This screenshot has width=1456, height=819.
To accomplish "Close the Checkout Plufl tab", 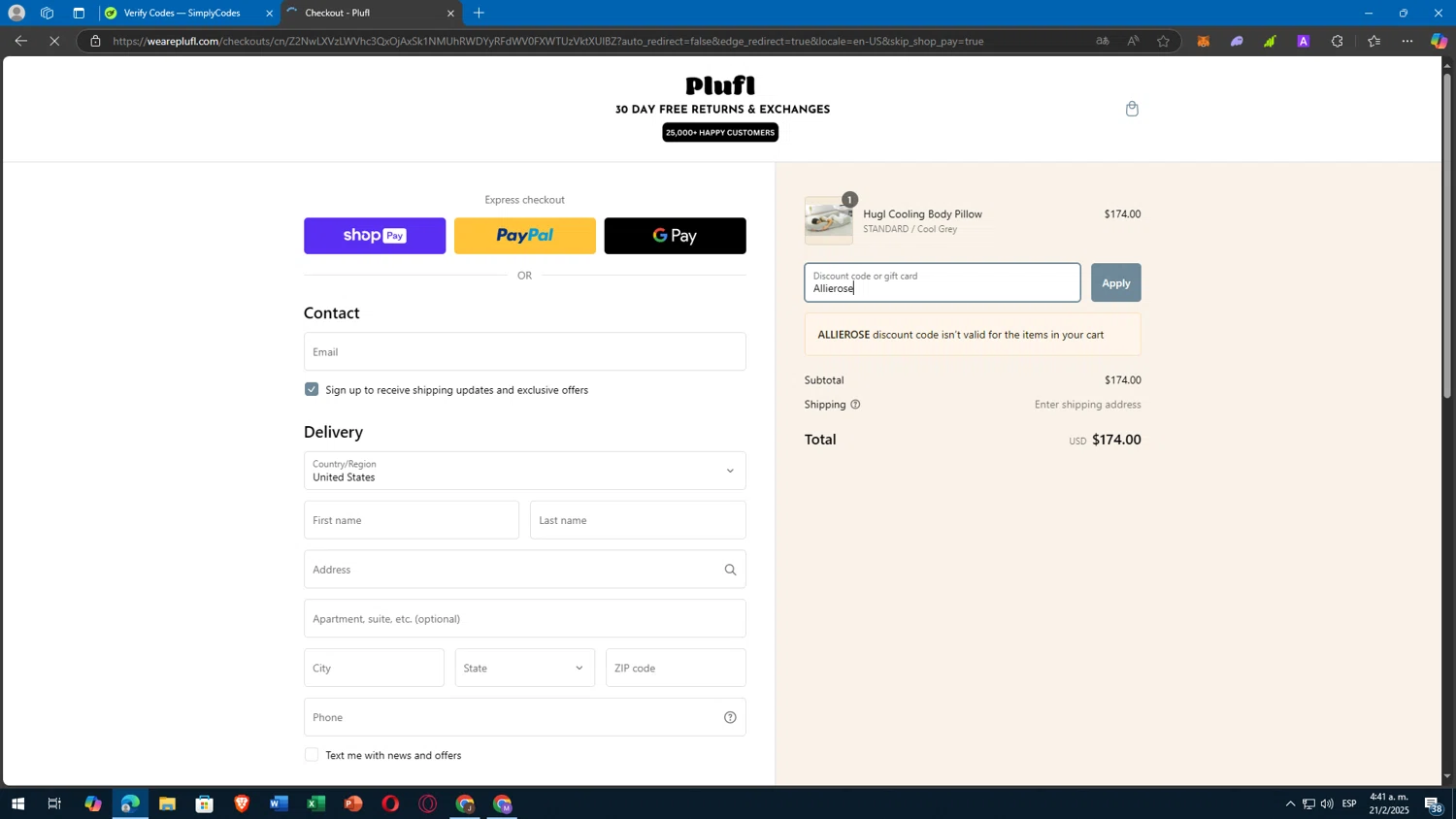I will coord(450,14).
